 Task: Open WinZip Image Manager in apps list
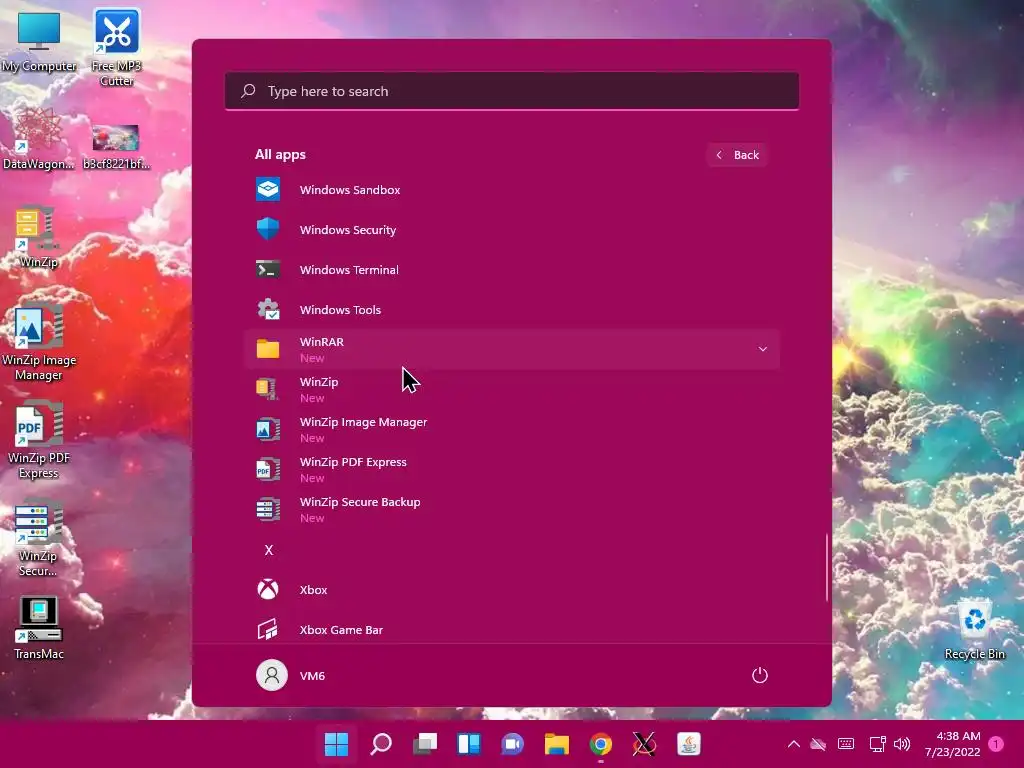(x=511, y=429)
